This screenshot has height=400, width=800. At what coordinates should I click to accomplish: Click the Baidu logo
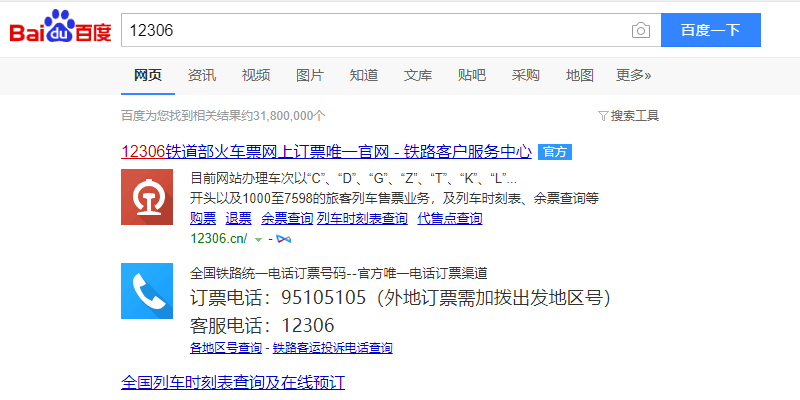(x=60, y=27)
